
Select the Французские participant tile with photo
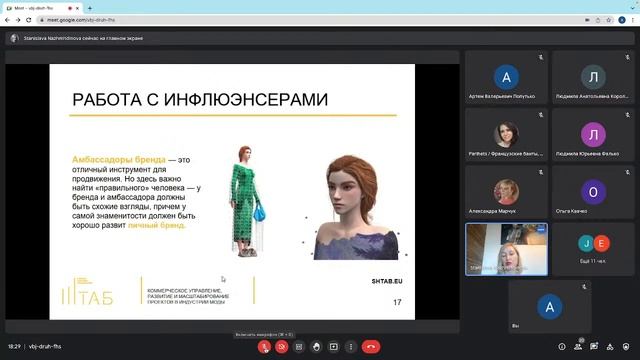click(506, 135)
